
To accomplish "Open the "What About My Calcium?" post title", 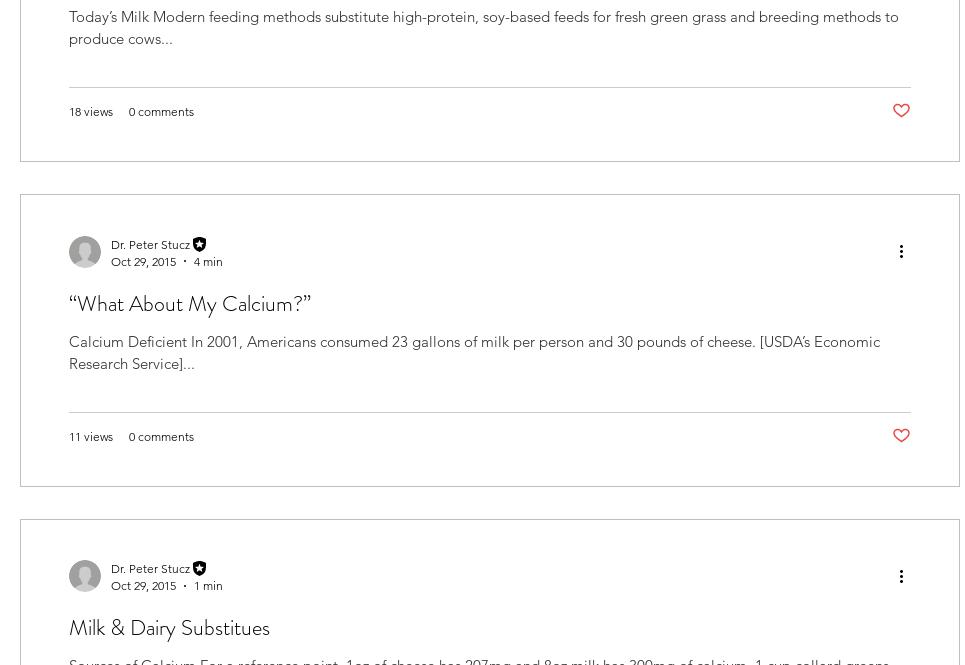I will tap(190, 303).
